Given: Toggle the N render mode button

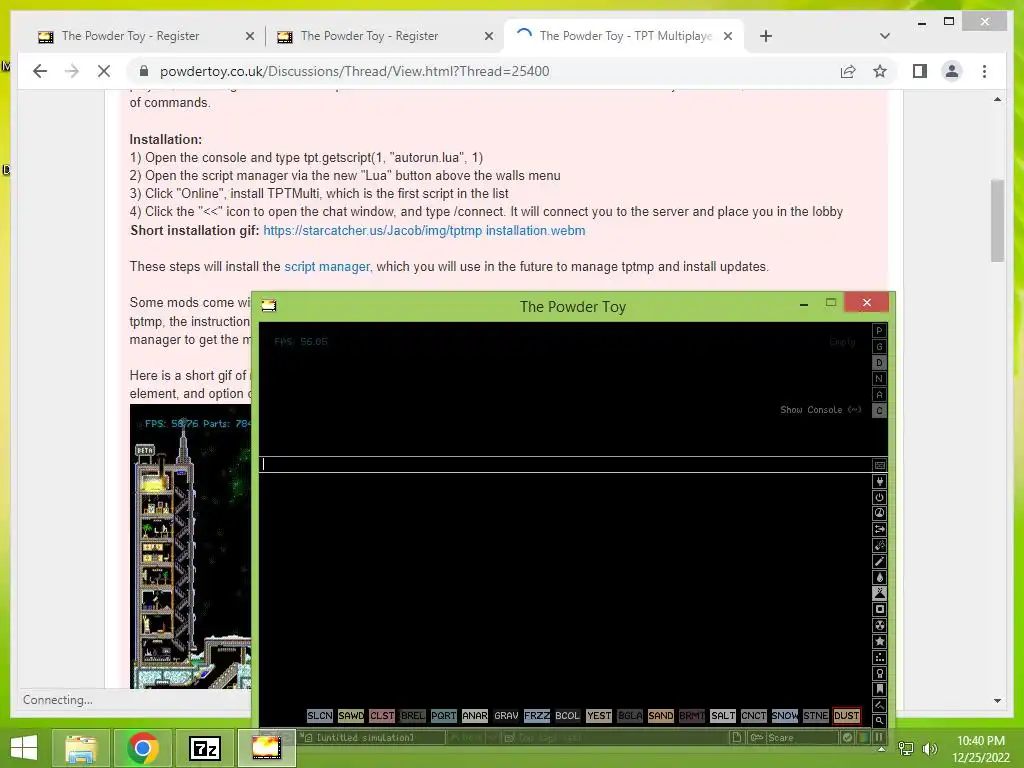Looking at the screenshot, I should [879, 379].
